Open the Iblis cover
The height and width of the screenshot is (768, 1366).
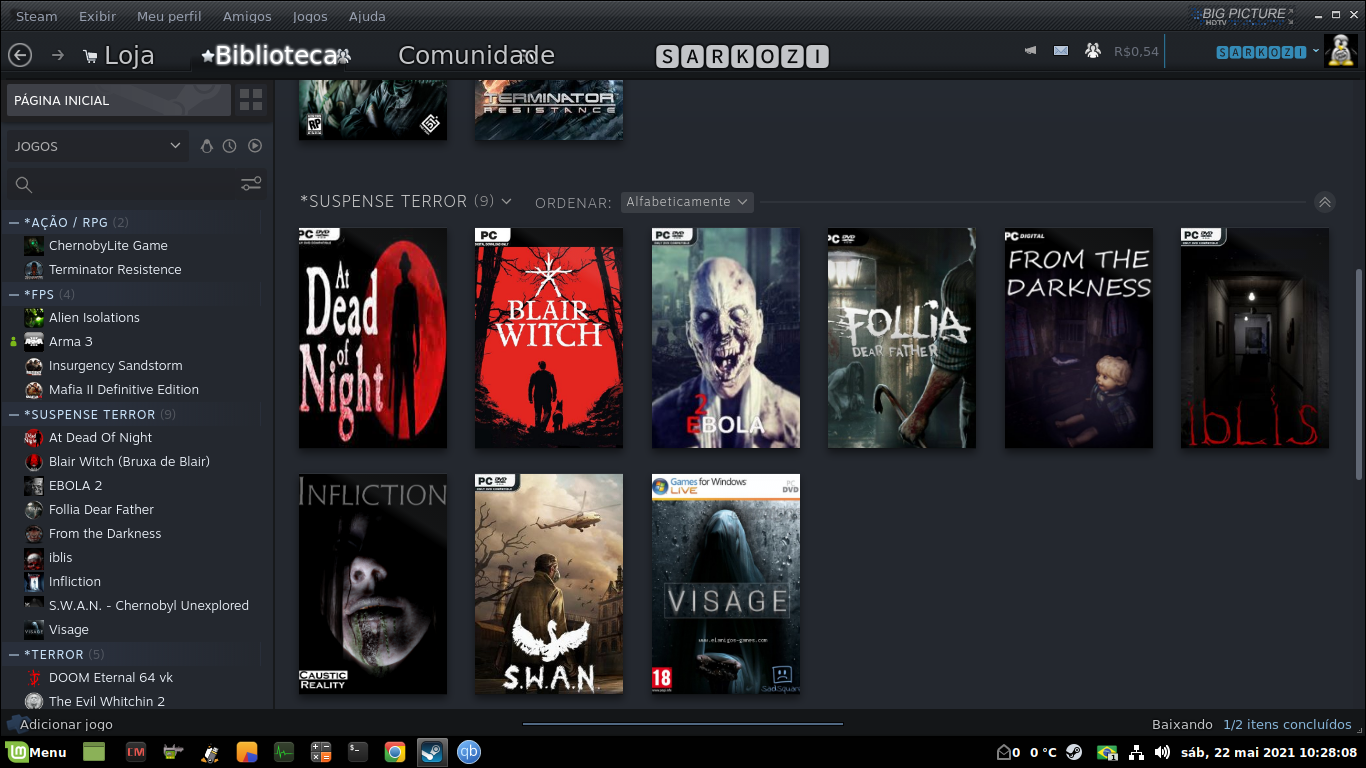click(1255, 338)
